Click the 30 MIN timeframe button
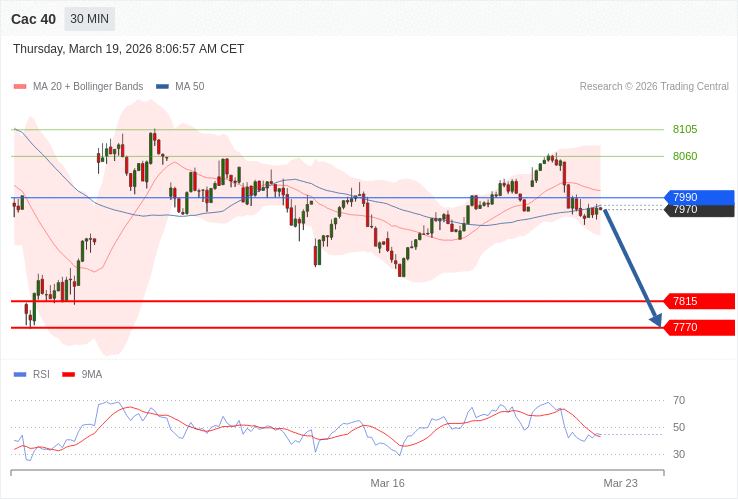 (x=90, y=19)
